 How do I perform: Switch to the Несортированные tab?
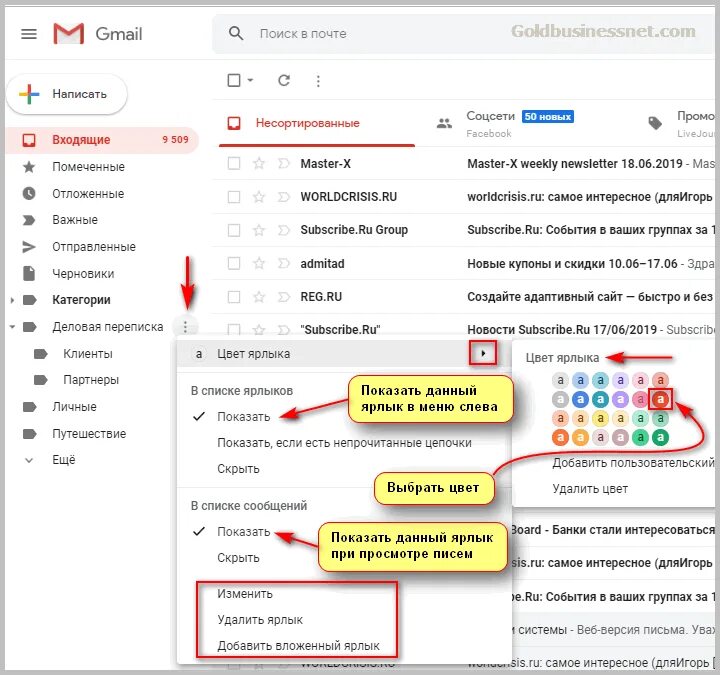[x=317, y=124]
